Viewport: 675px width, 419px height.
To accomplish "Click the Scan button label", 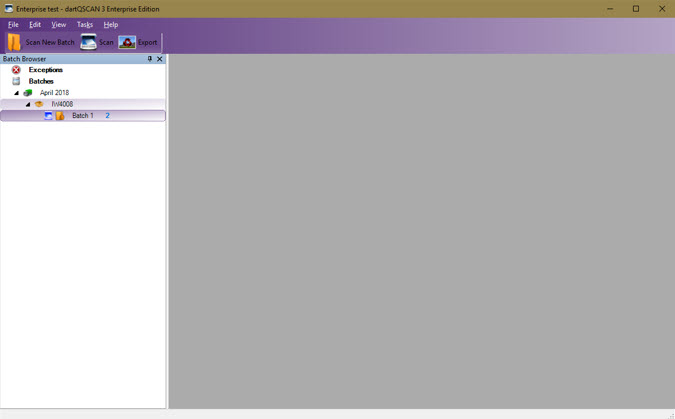I will click(106, 42).
